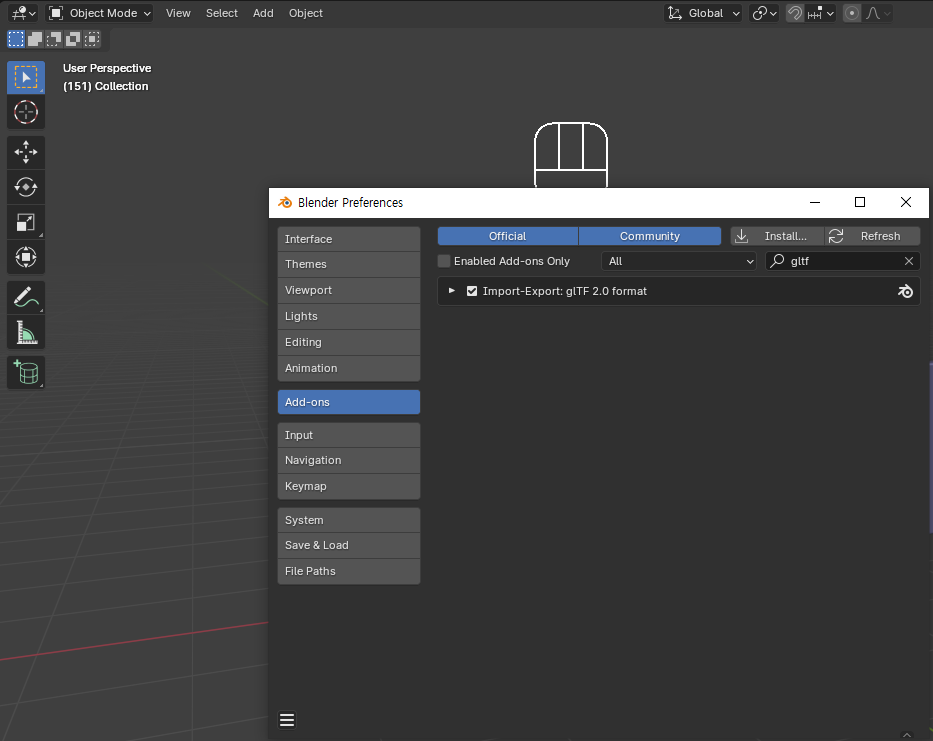Select the Select Box tool
The image size is (933, 741).
coord(26,77)
